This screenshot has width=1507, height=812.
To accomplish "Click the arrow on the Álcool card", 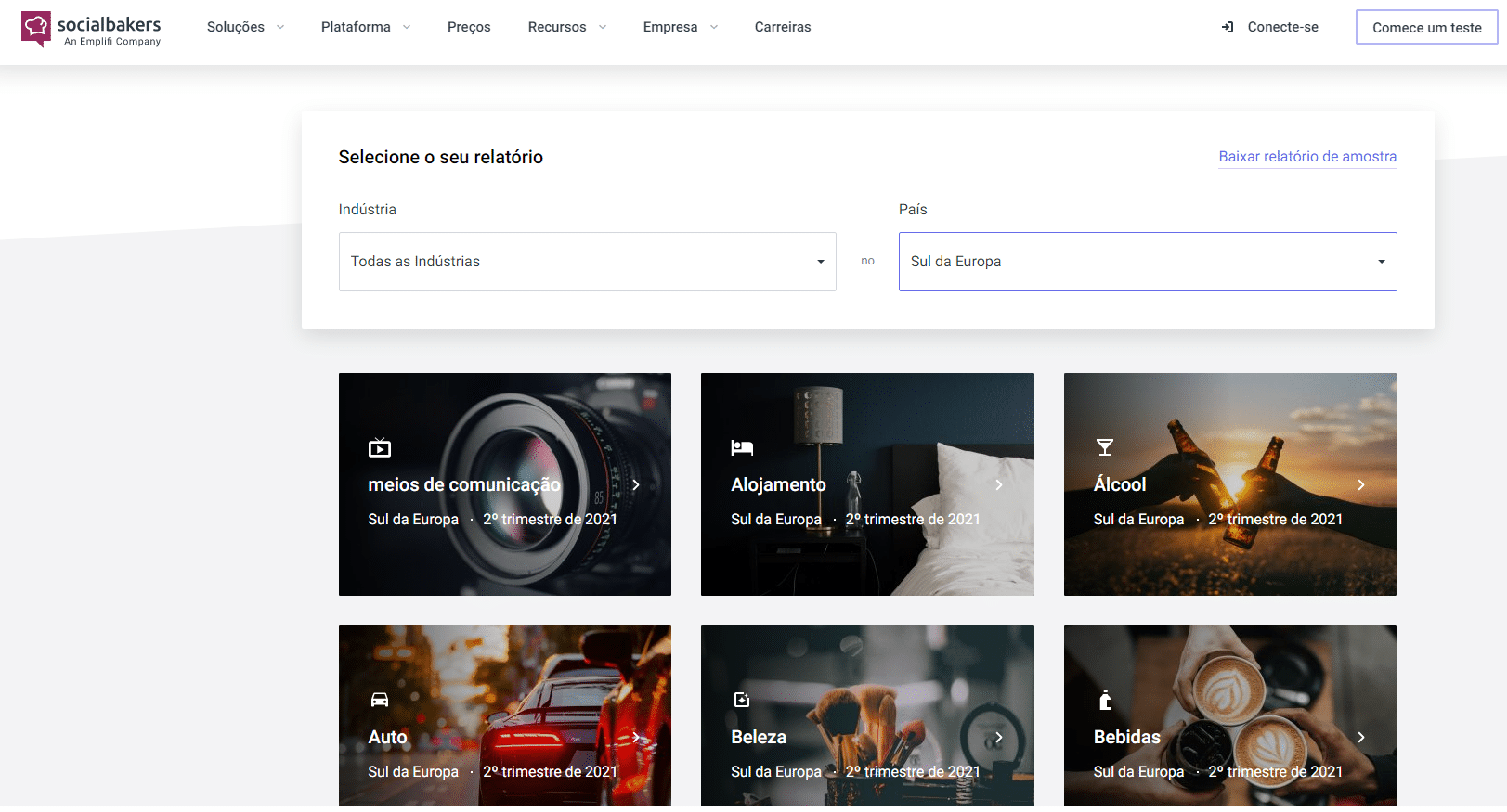I will click(1360, 485).
